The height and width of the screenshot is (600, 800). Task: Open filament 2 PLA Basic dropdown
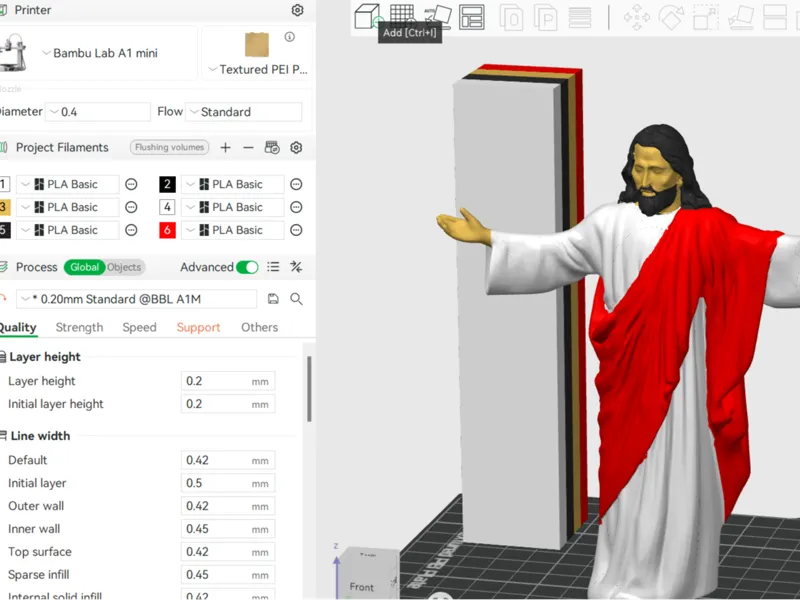click(233, 184)
